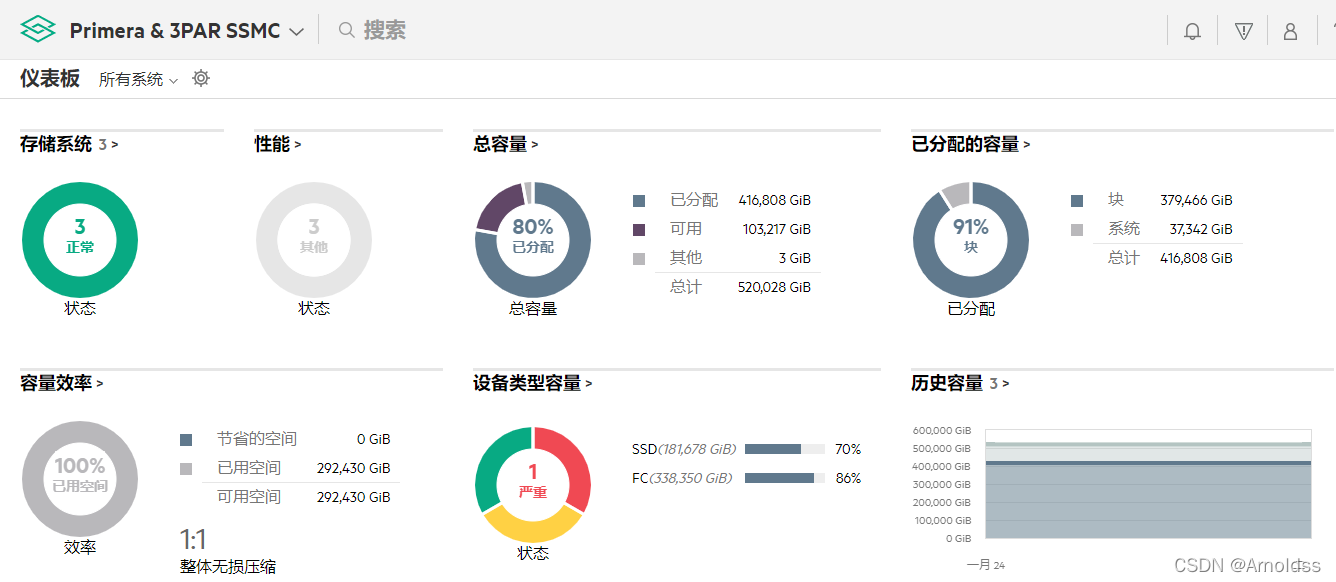Click the 379,466 GiB block value
1336x582 pixels.
pos(1196,200)
